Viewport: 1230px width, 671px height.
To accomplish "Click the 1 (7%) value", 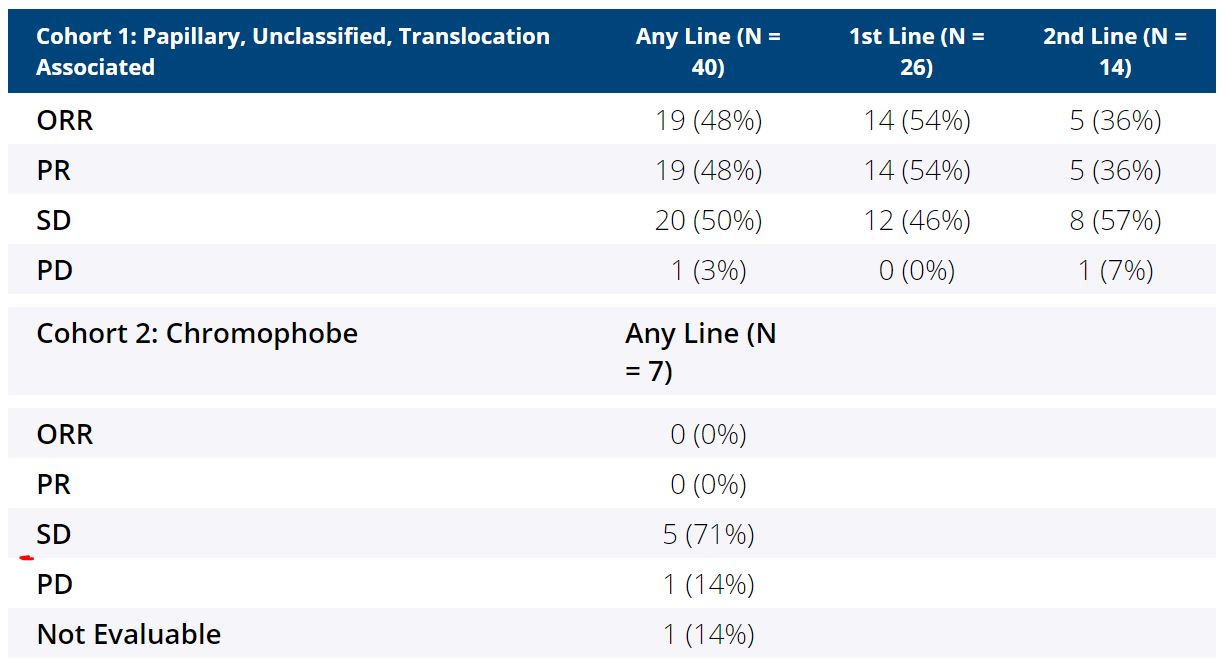I will (x=1115, y=270).
